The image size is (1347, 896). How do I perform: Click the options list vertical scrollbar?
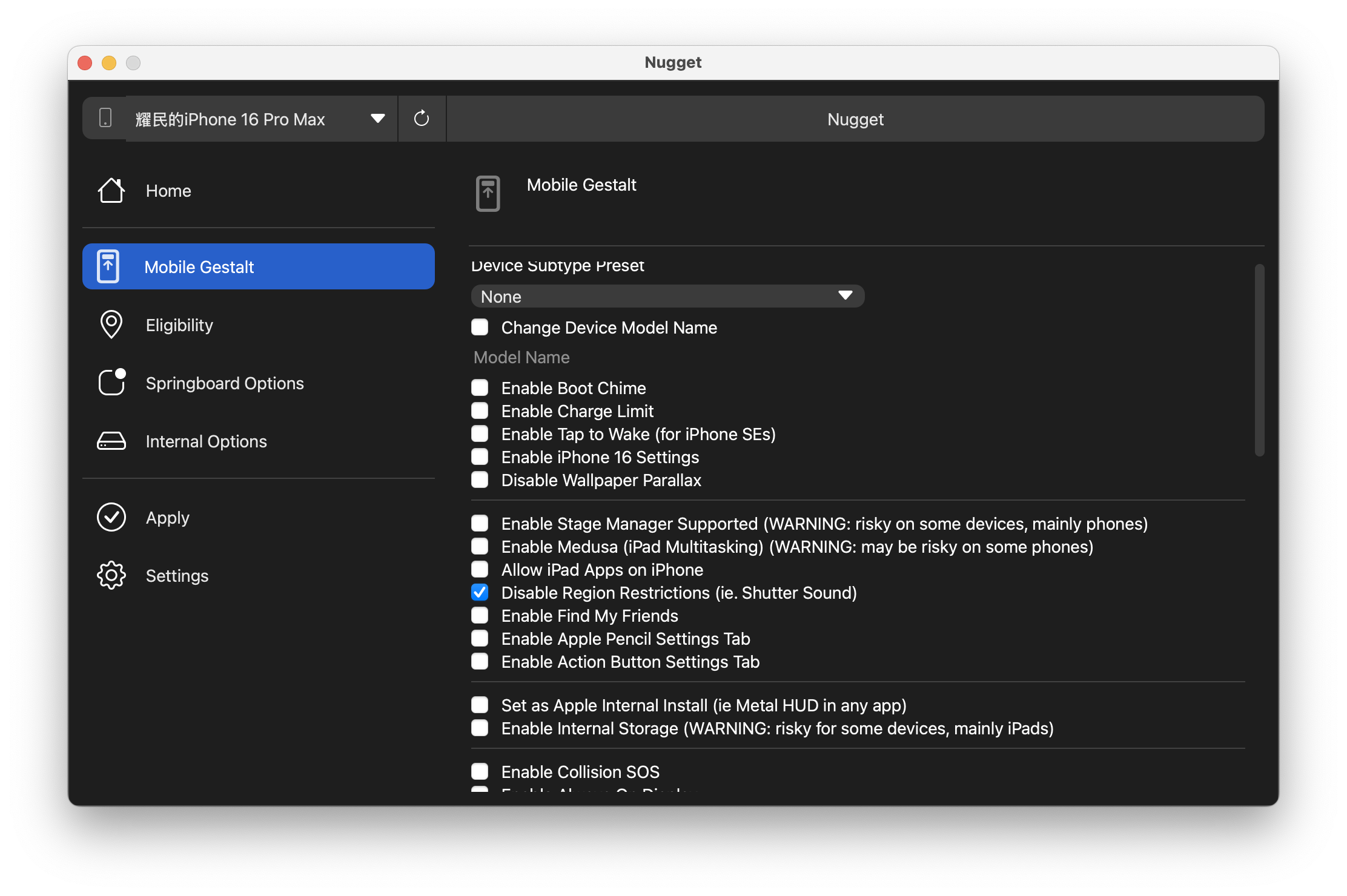click(1259, 360)
